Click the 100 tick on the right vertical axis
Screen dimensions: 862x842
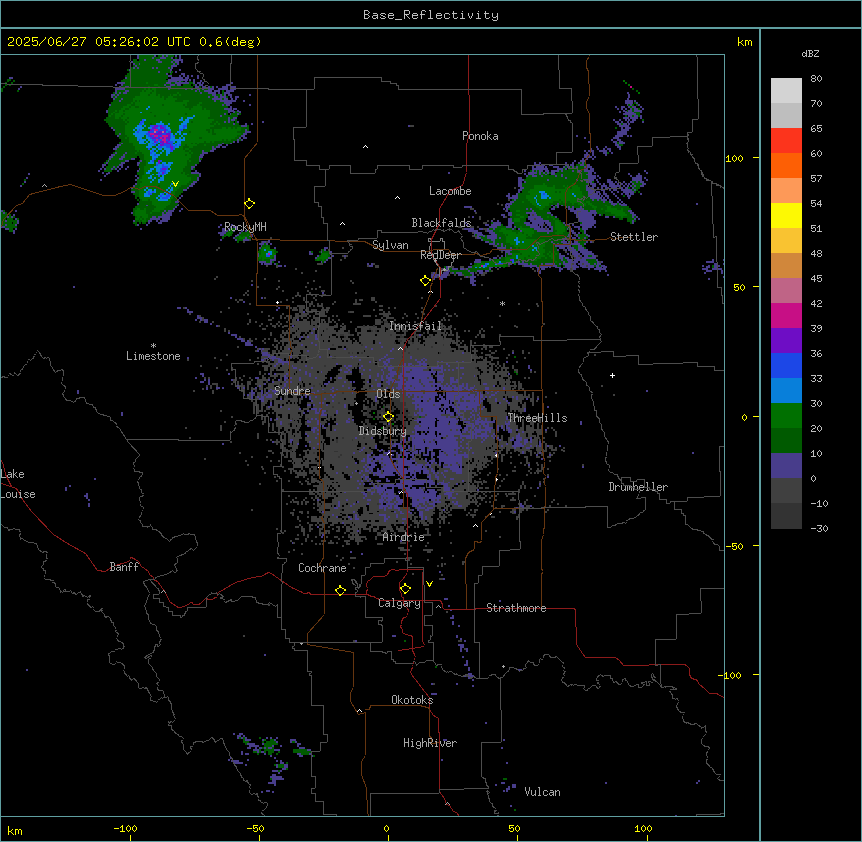tap(734, 159)
